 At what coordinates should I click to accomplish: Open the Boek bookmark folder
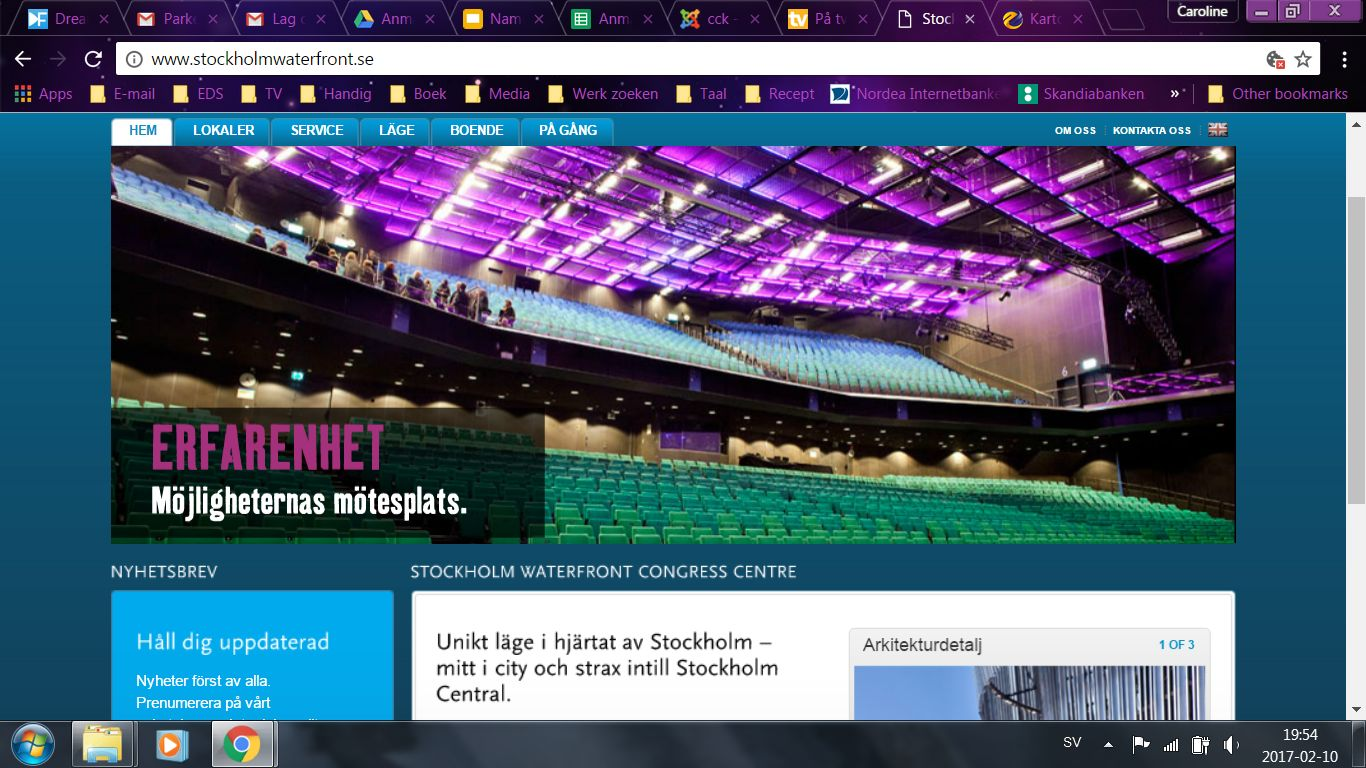418,94
